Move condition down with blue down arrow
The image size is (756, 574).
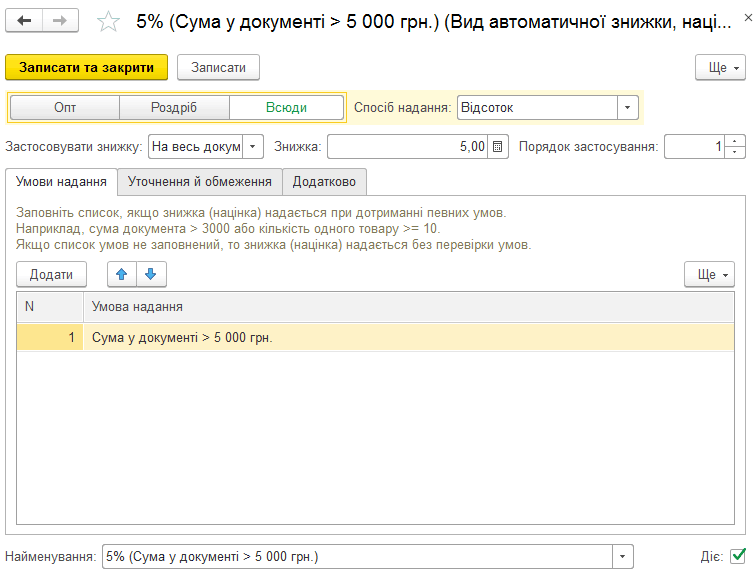click(x=151, y=274)
